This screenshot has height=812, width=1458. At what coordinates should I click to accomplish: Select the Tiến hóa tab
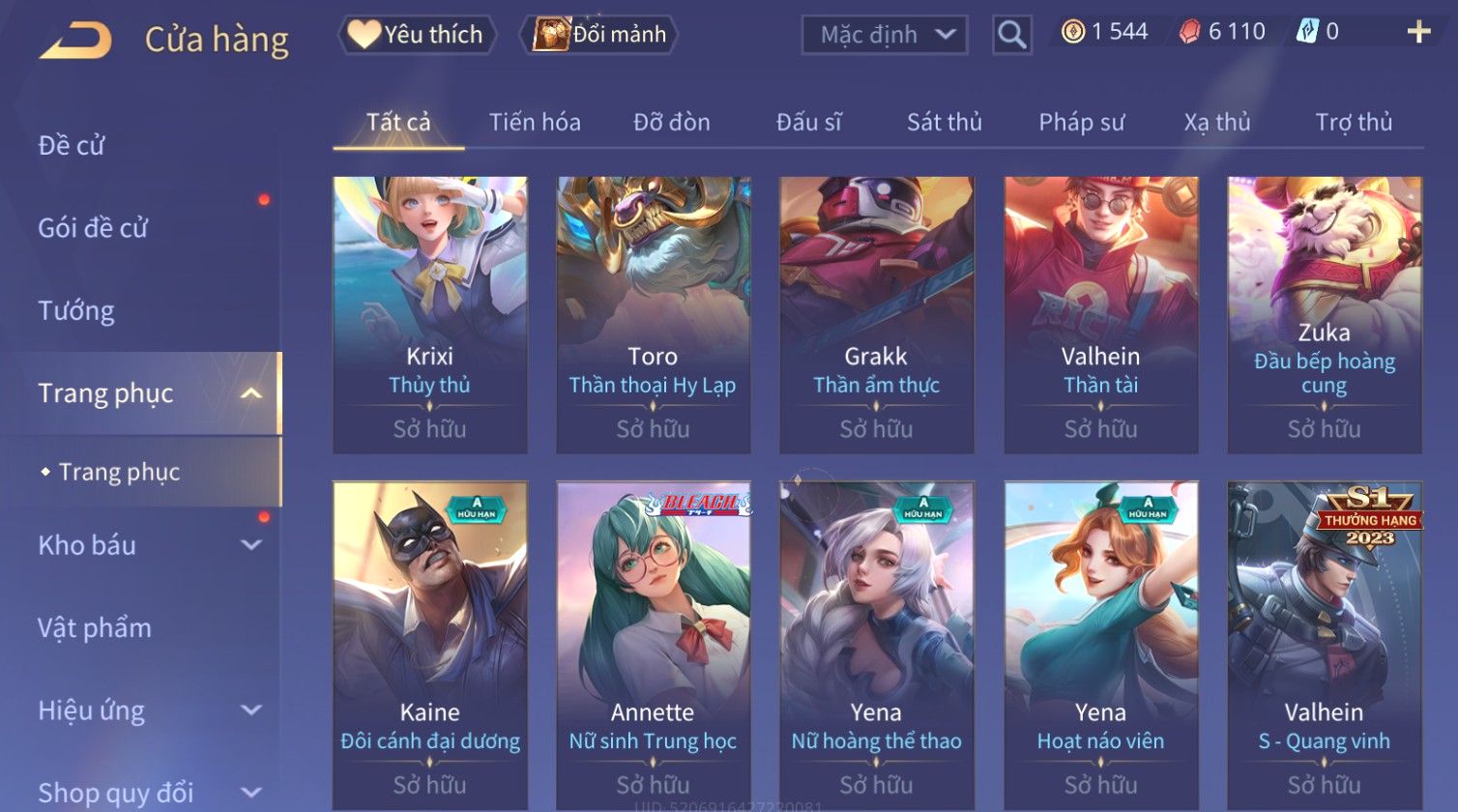coord(535,123)
